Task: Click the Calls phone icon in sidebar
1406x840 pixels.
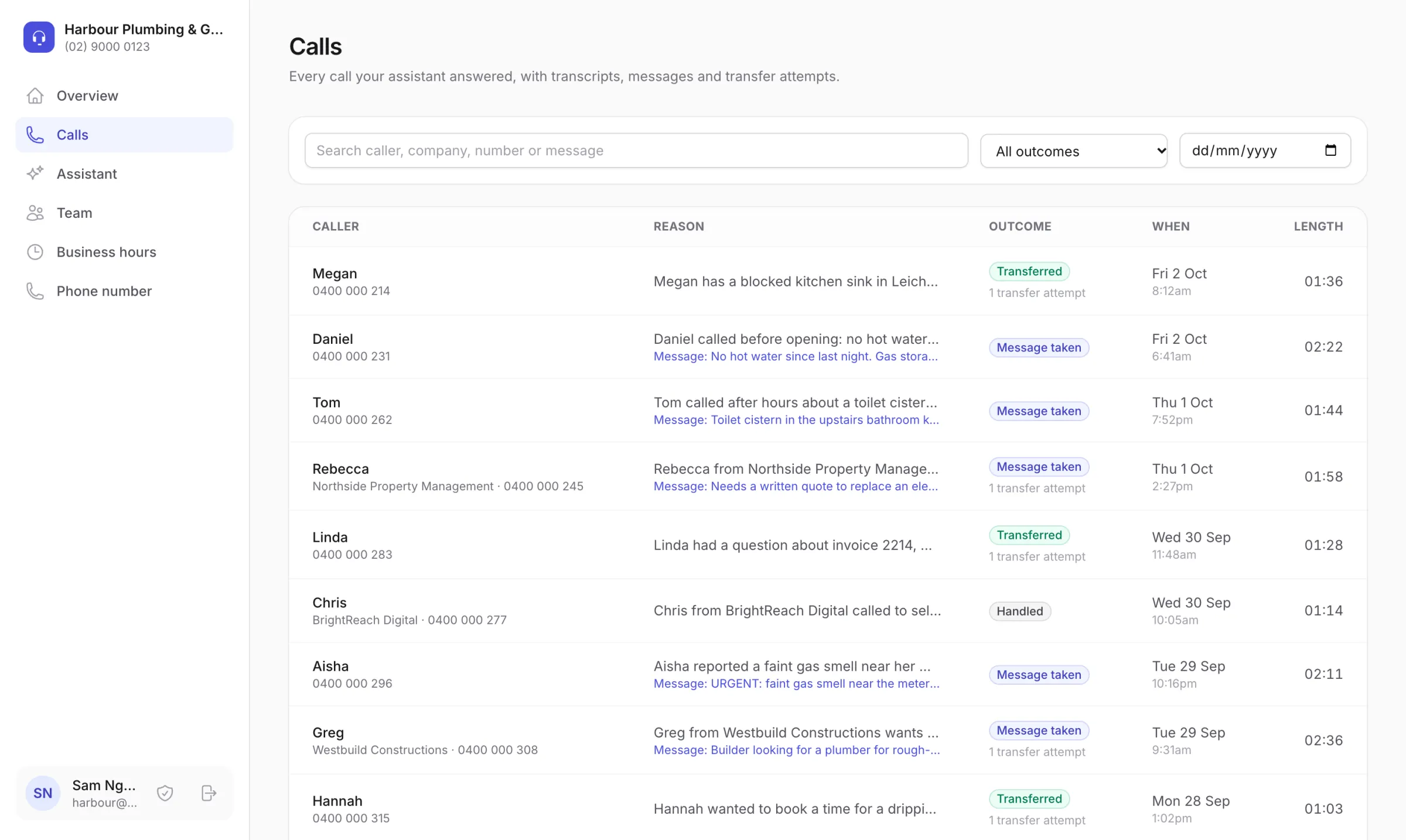Action: tap(35, 135)
